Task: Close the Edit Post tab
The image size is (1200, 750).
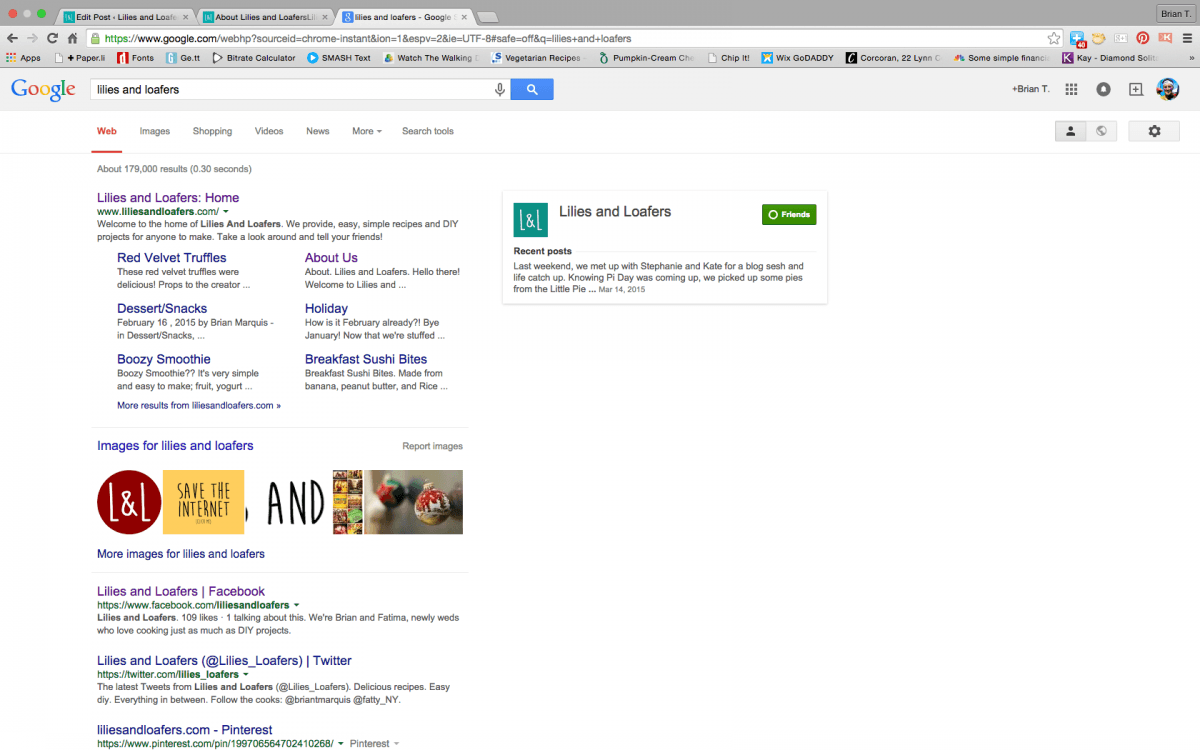Action: coord(185,17)
